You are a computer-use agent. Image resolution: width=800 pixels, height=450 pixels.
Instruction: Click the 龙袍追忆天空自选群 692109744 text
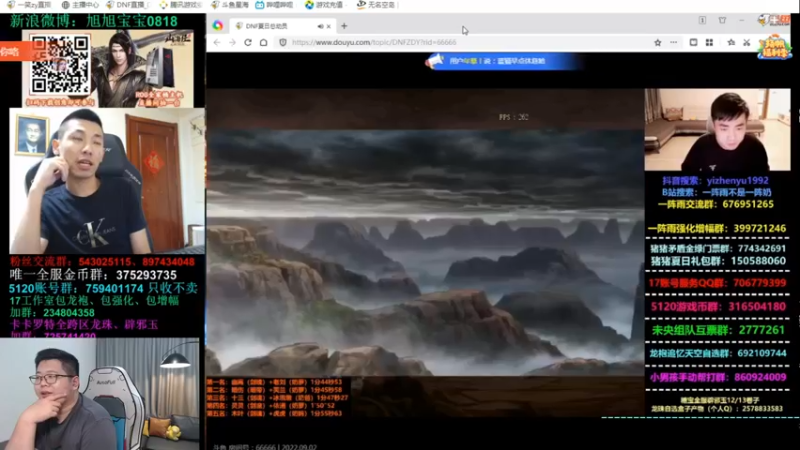[x=717, y=353]
